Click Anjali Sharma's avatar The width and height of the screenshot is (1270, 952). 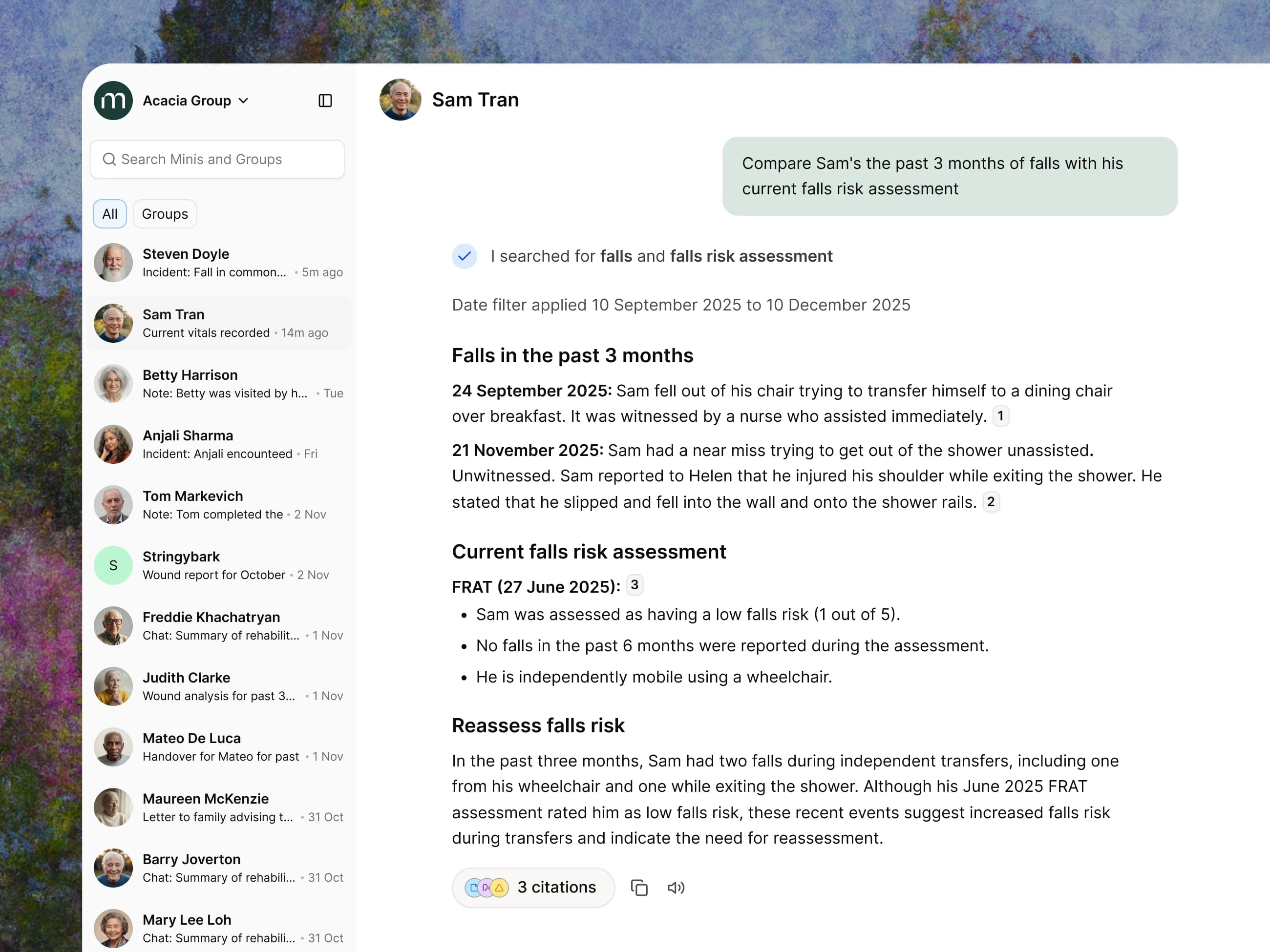(113, 444)
